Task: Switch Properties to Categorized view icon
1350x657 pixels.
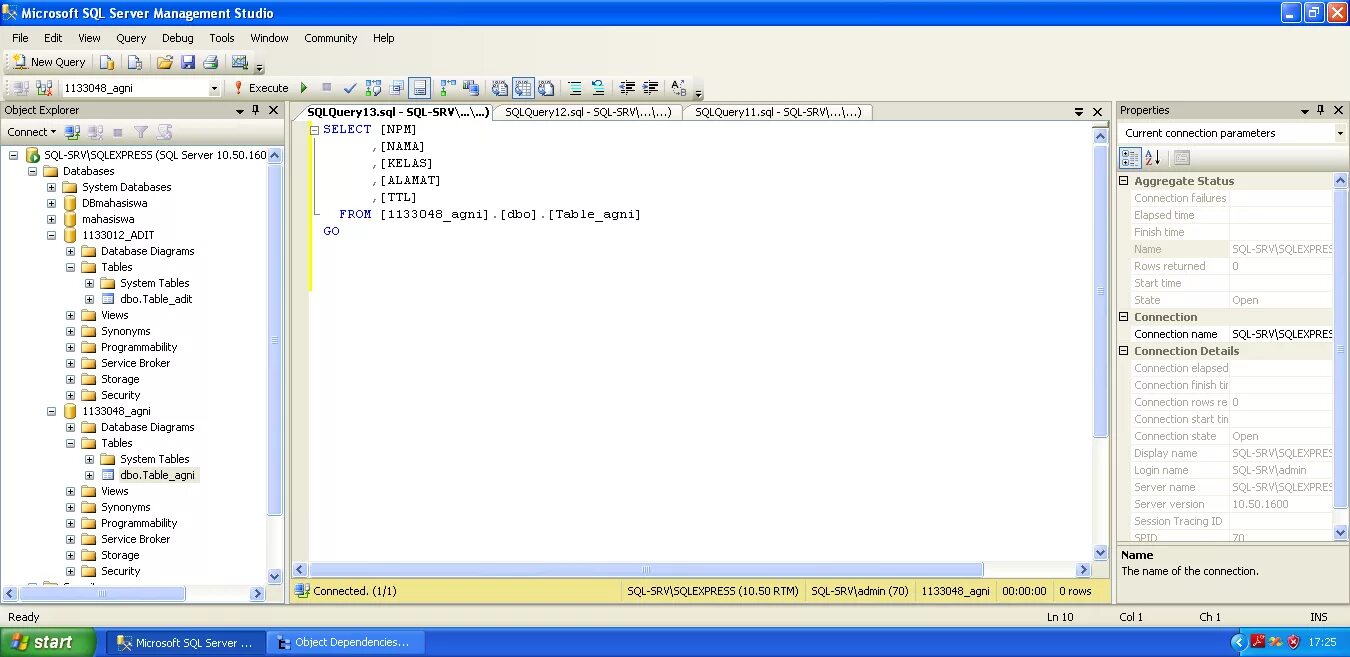Action: click(x=1130, y=158)
